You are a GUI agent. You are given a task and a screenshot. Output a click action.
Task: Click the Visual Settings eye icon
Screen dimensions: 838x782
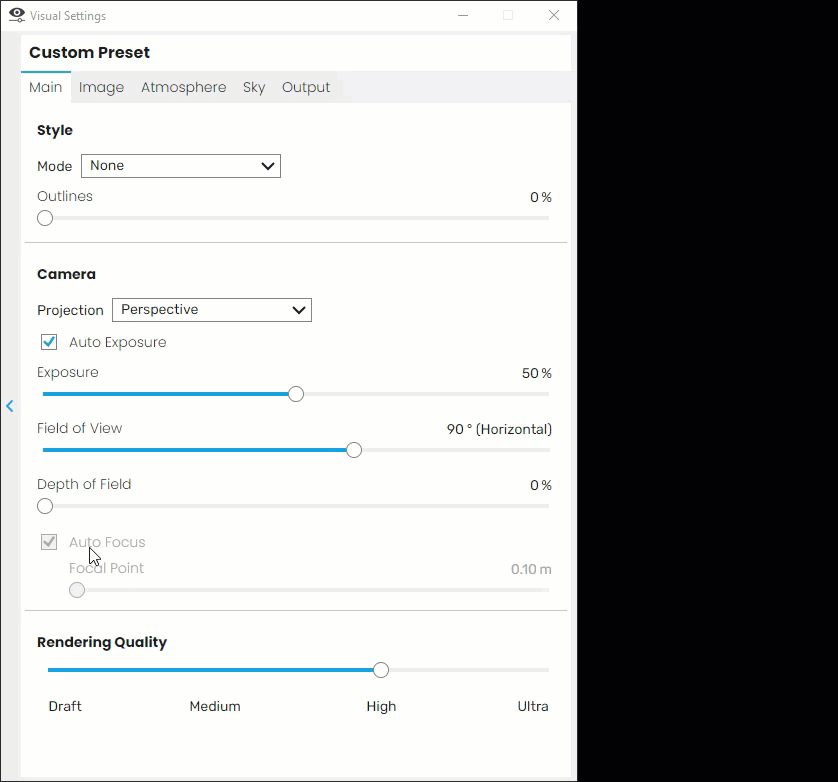click(17, 16)
